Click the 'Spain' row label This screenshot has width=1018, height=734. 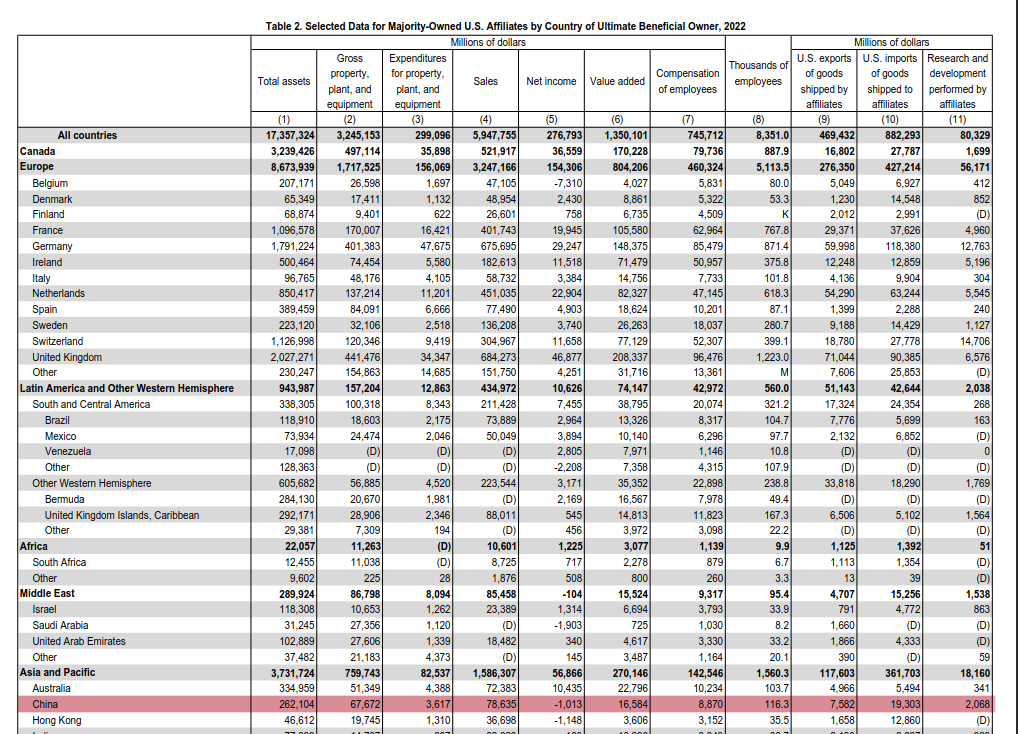pyautogui.click(x=45, y=310)
